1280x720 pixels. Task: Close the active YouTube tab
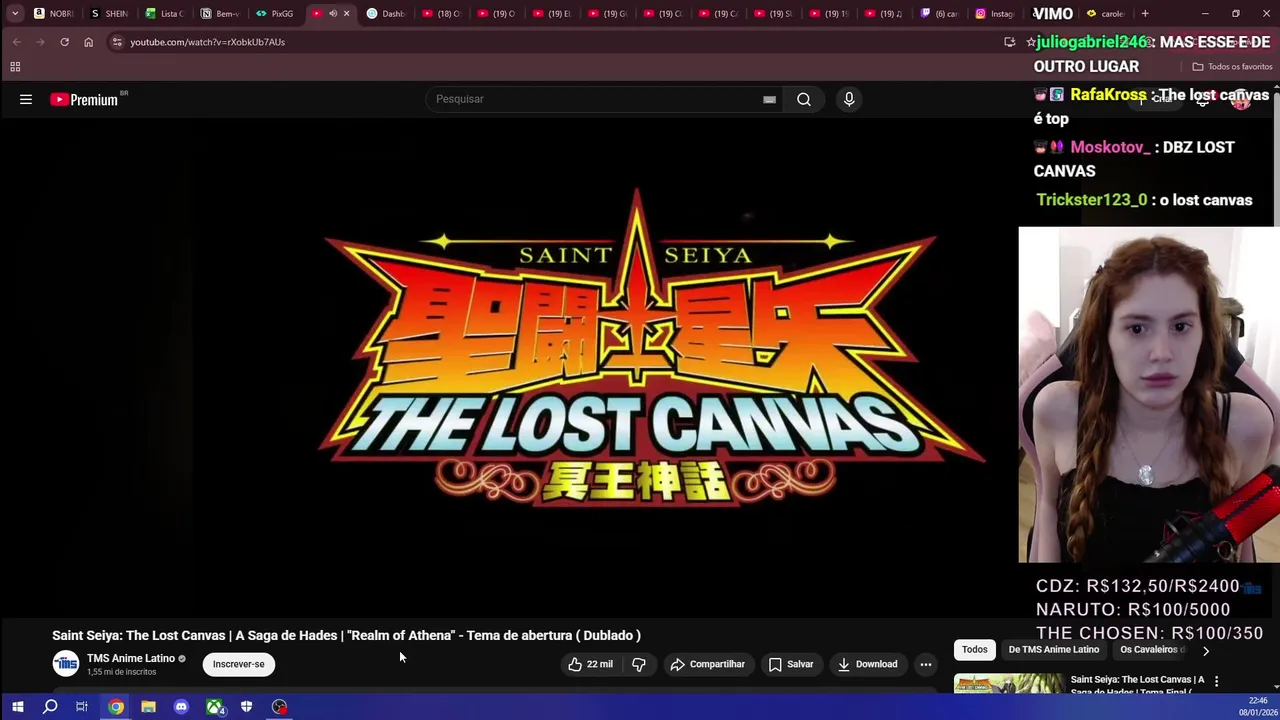coord(346,14)
